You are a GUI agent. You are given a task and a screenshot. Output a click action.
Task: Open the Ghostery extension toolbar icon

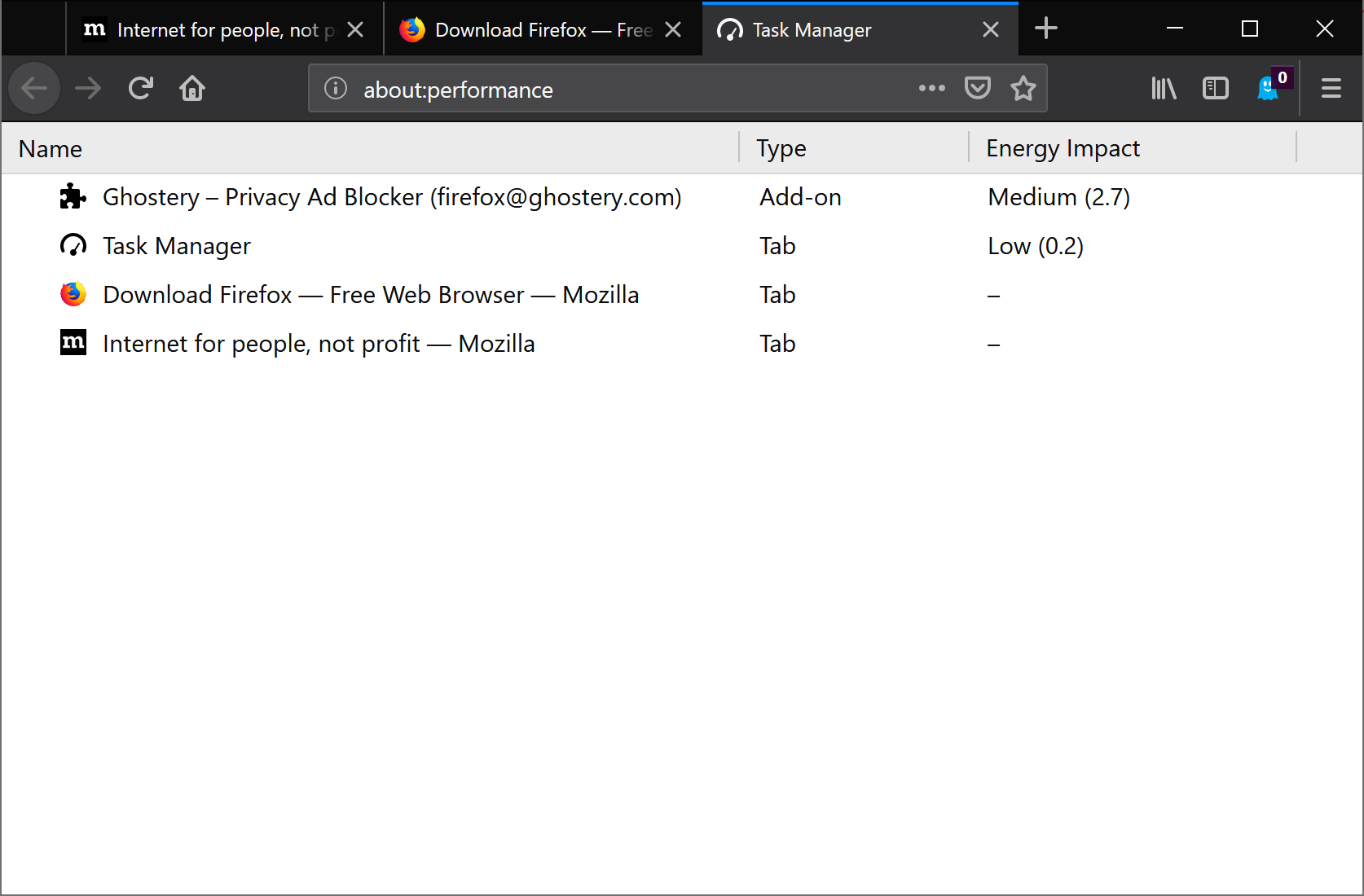coord(1271,86)
